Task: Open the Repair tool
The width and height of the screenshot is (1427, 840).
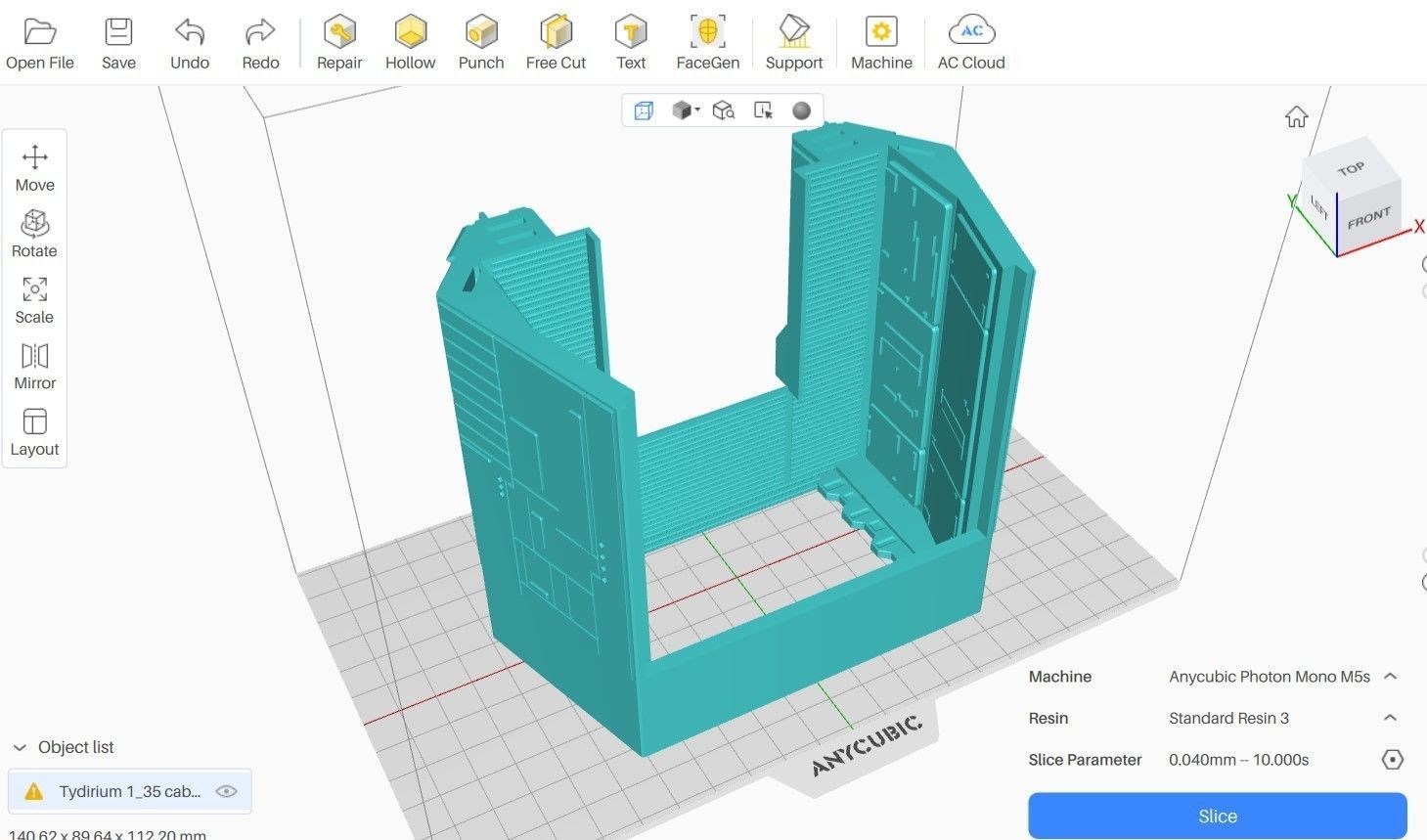Action: tap(339, 44)
